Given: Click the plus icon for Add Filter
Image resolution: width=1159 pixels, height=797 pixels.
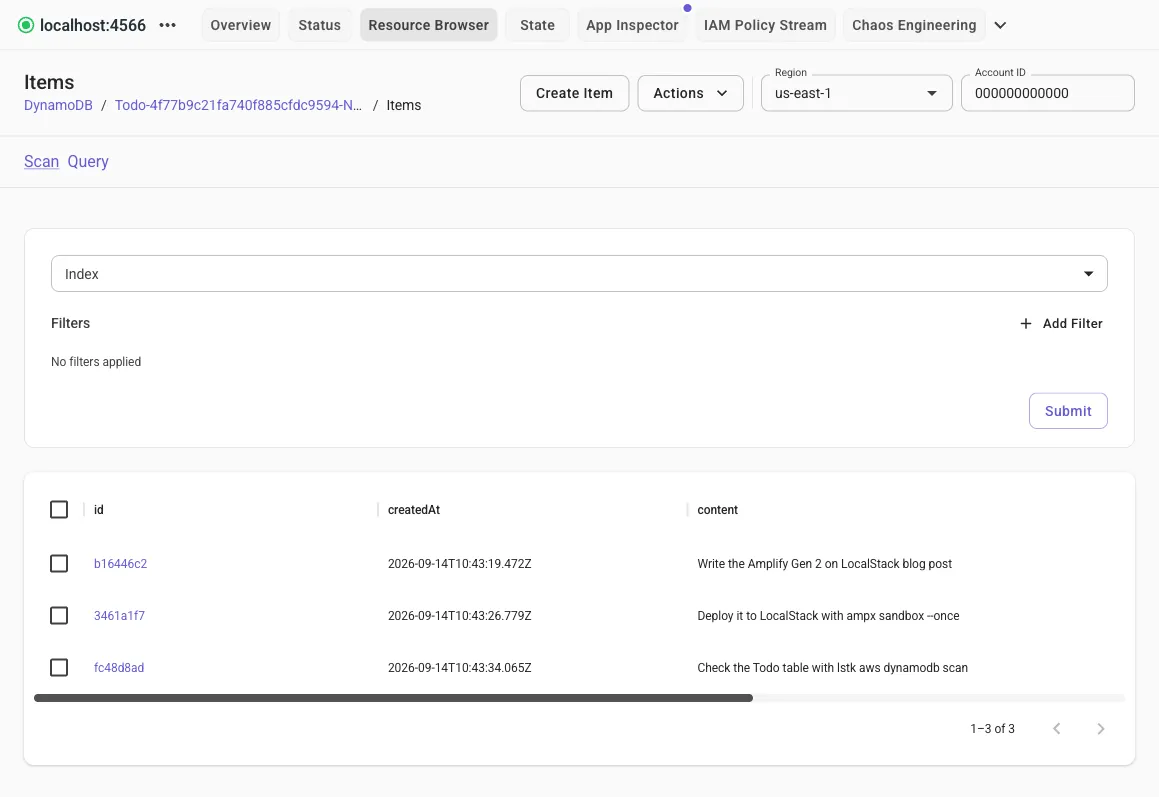Looking at the screenshot, I should coord(1026,323).
